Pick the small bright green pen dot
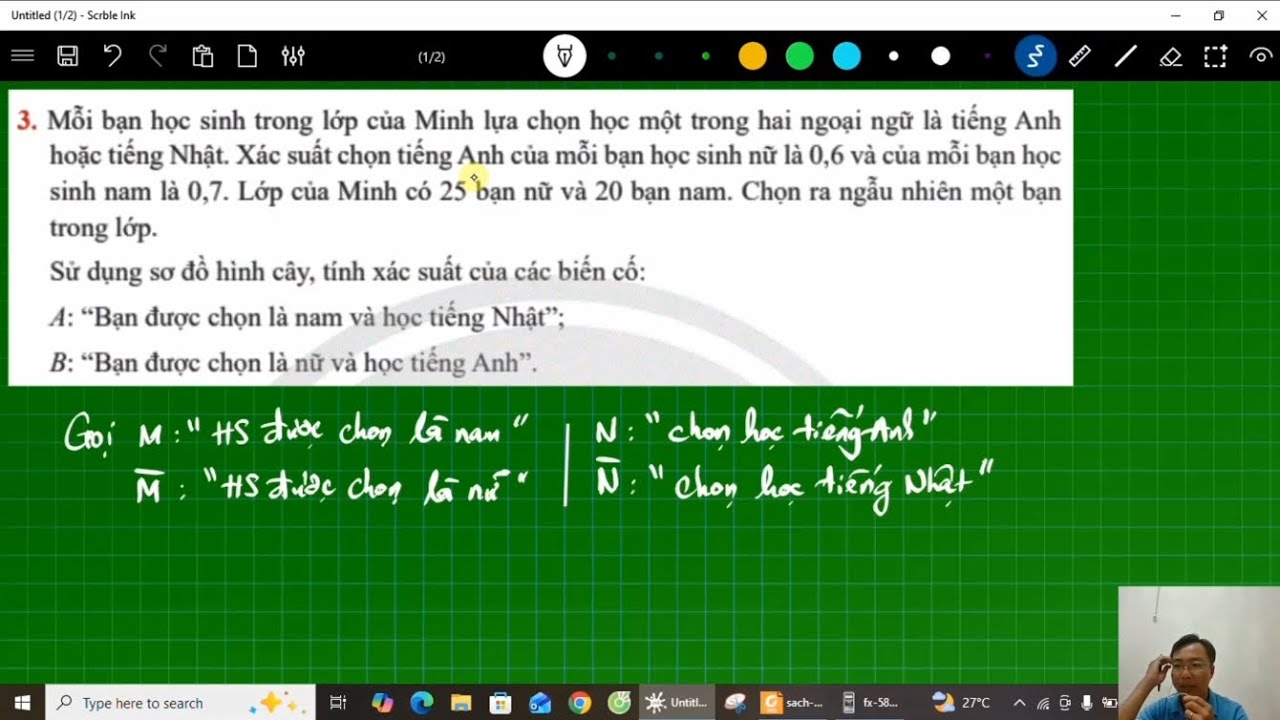This screenshot has height=720, width=1280. pyautogui.click(x=706, y=56)
